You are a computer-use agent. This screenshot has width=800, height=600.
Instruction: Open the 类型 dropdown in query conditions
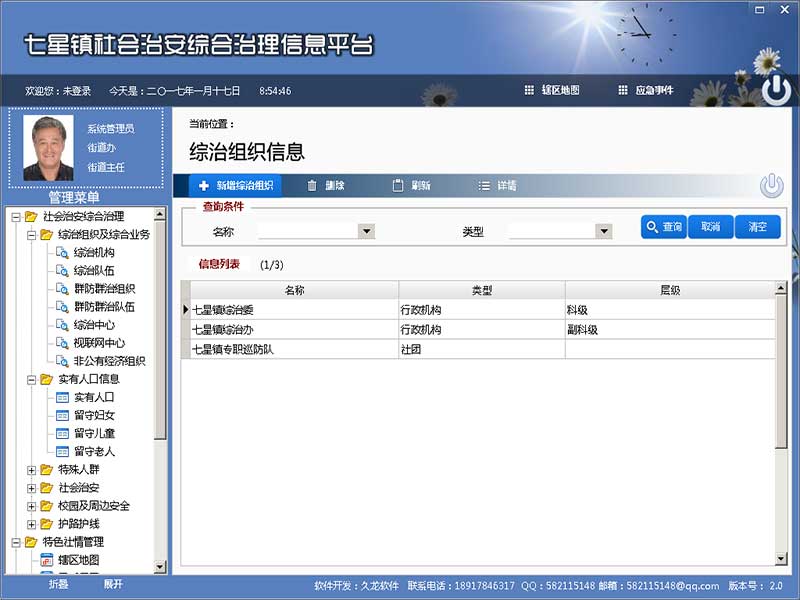tap(604, 229)
